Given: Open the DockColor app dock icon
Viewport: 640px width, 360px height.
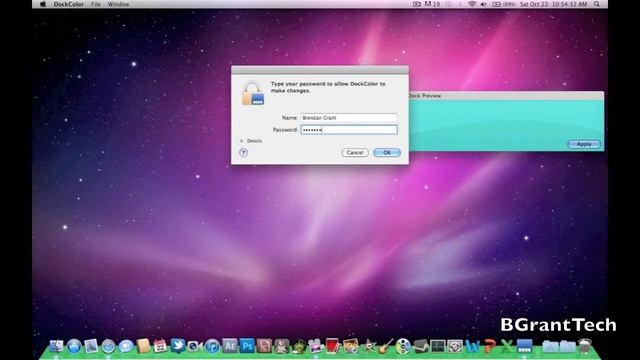Looking at the screenshot, I should (x=524, y=346).
